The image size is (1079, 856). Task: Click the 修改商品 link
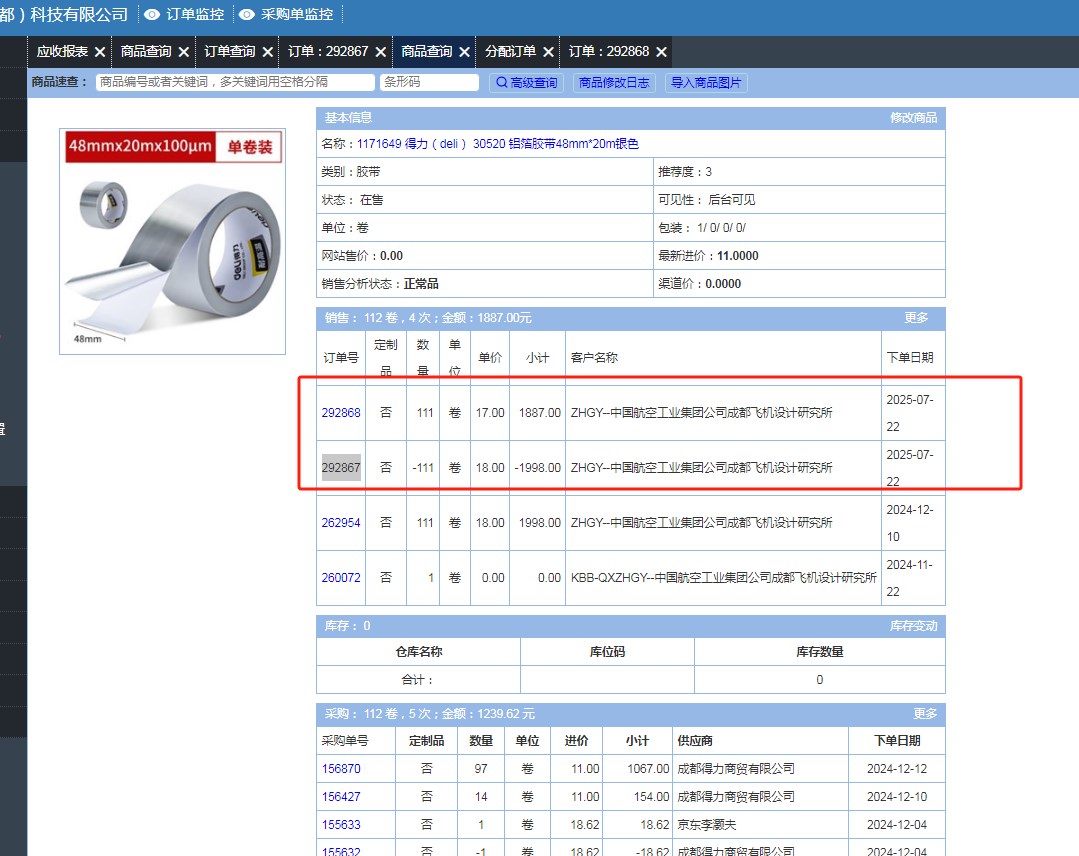(x=913, y=118)
